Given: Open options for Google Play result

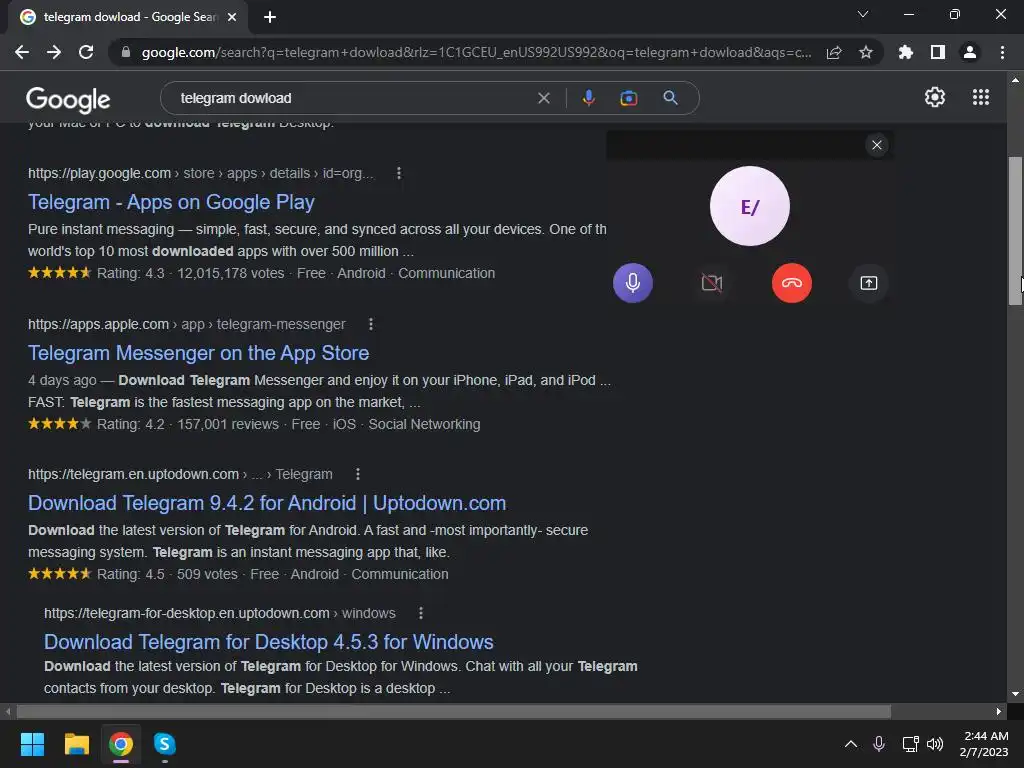Looking at the screenshot, I should point(399,173).
